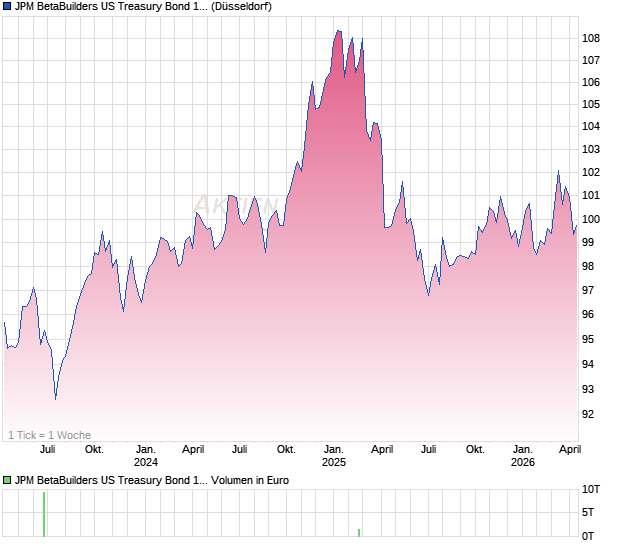Click the green volume legend square

(x=7, y=481)
